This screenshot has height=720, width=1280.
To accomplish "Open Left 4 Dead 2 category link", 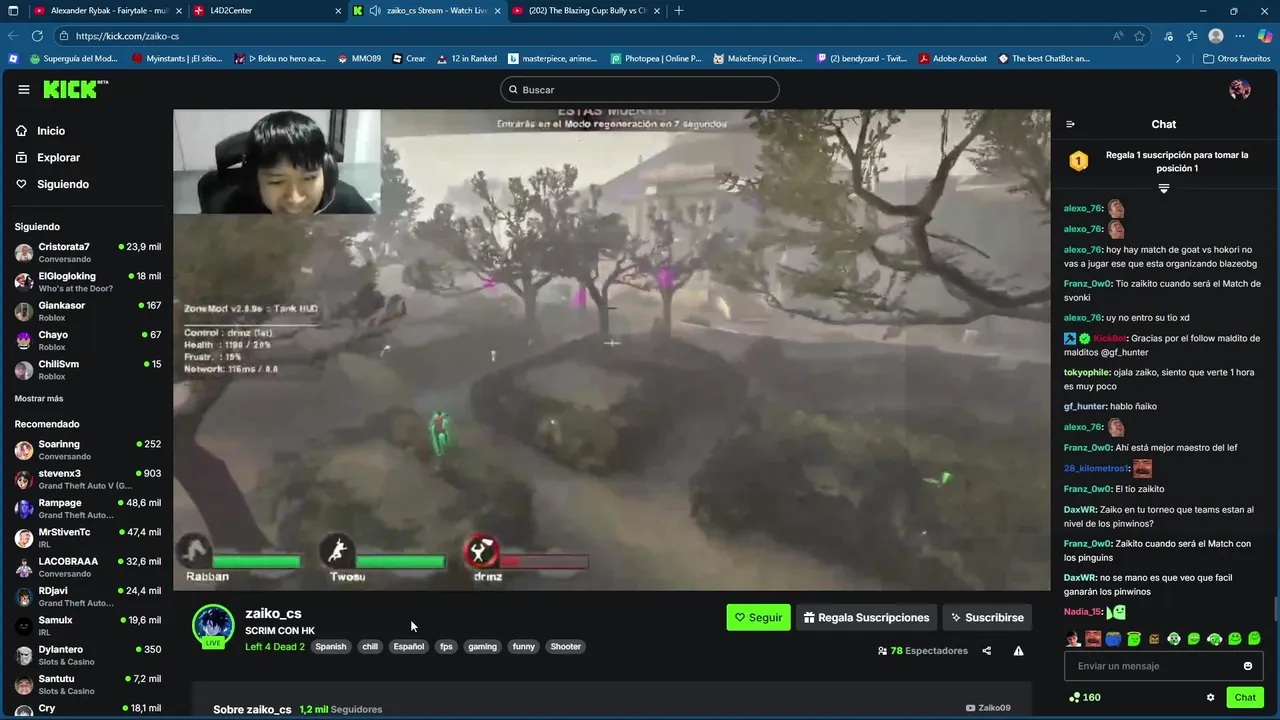I will (x=275, y=647).
